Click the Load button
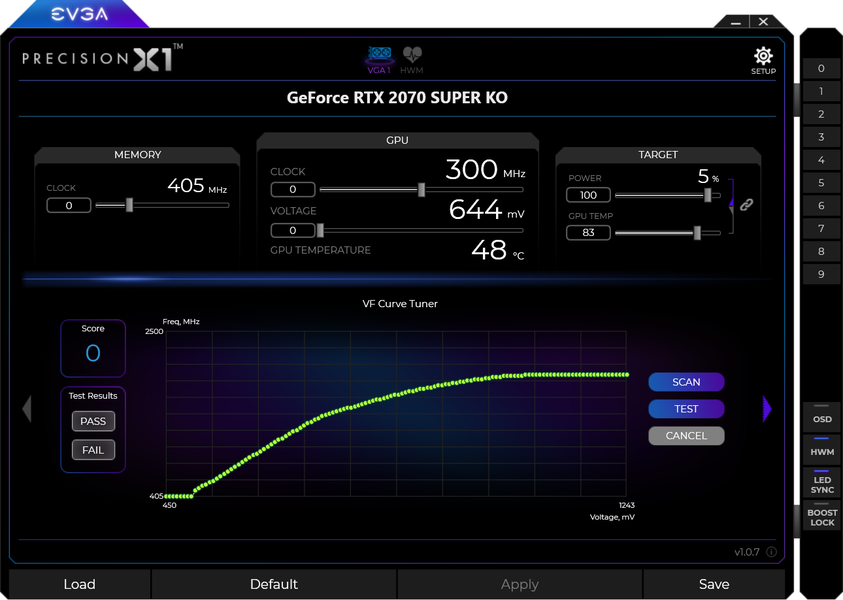Image resolution: width=843 pixels, height=600 pixels. tap(80, 584)
